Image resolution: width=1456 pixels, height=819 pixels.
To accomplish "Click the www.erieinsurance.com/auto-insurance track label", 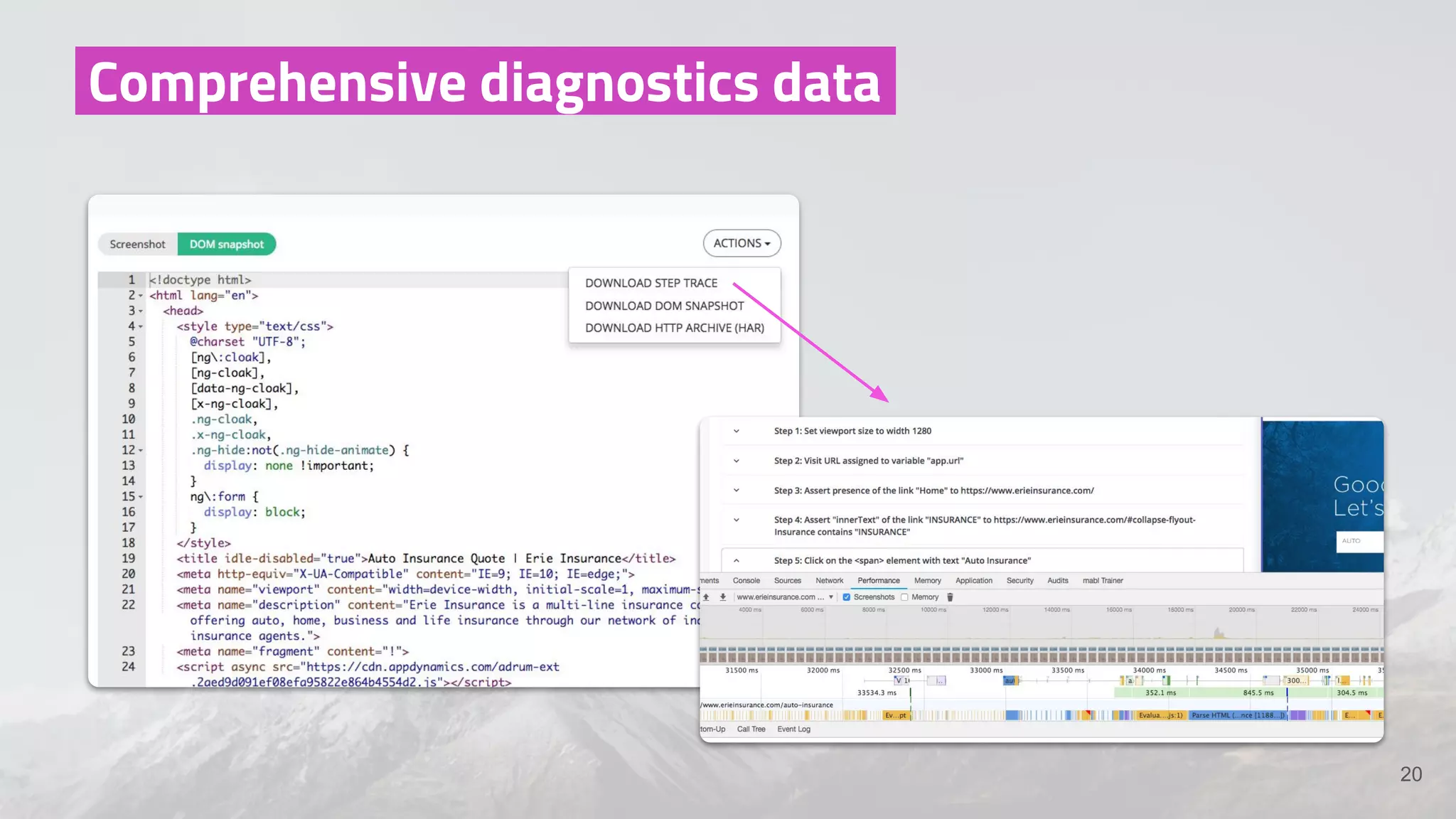I will 766,705.
